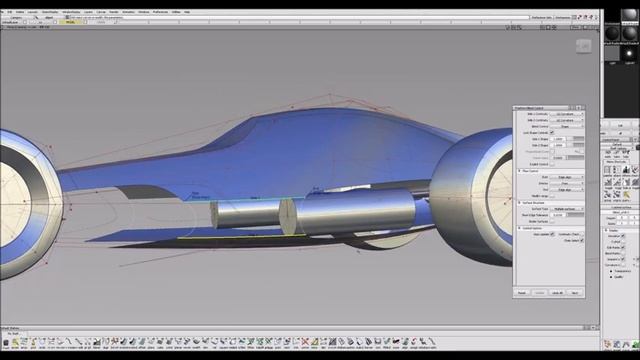Click the view cube icon in the viewport
The image size is (640, 360).
[584, 46]
